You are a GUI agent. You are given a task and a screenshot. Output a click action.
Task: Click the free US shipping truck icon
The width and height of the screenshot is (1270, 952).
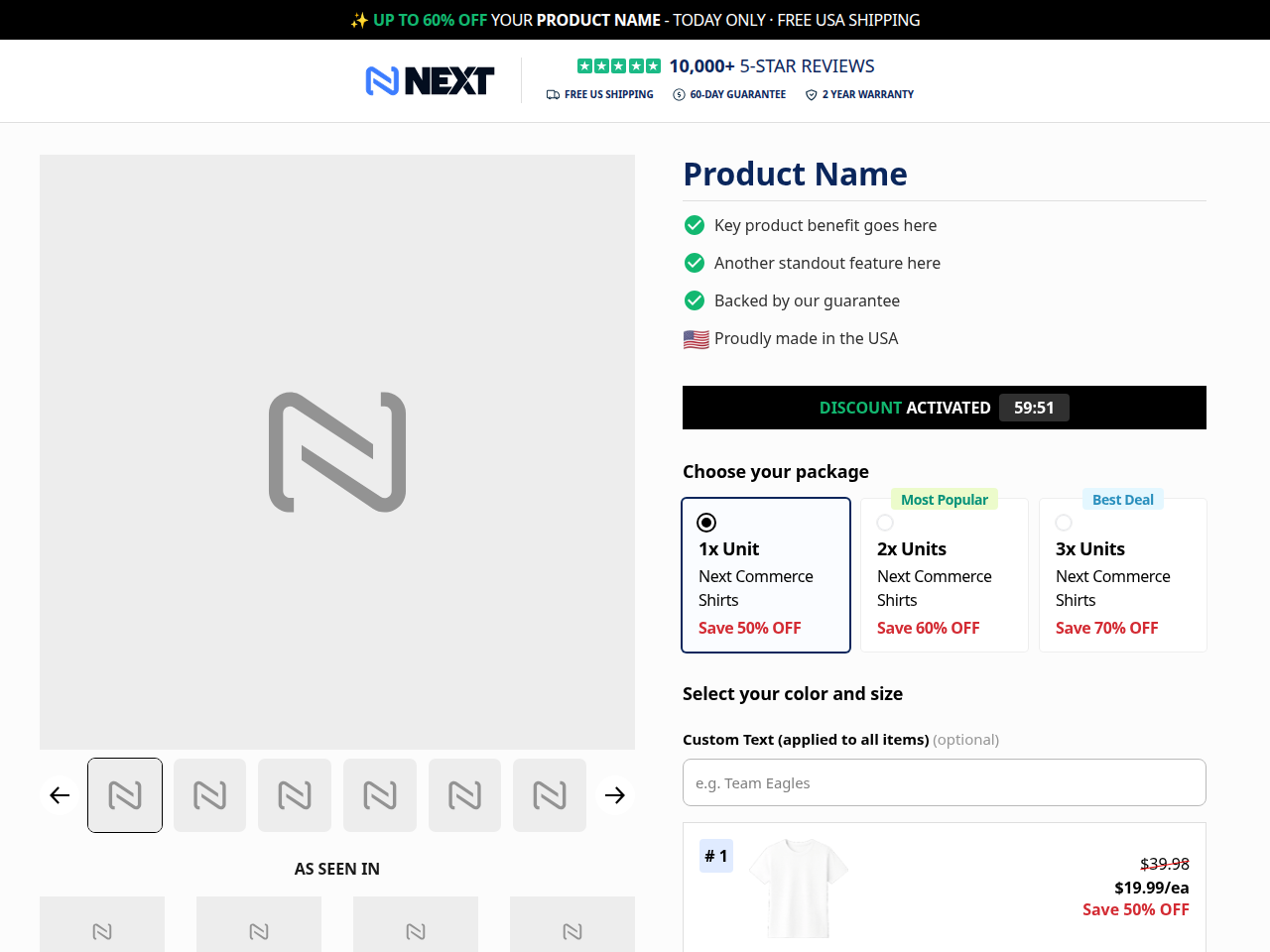[553, 95]
